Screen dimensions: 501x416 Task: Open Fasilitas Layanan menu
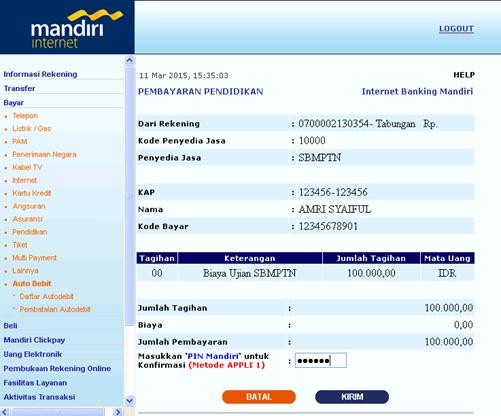tap(35, 383)
